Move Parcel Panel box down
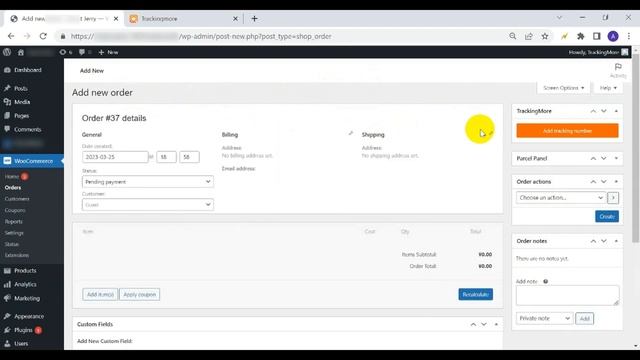 [x=604, y=158]
